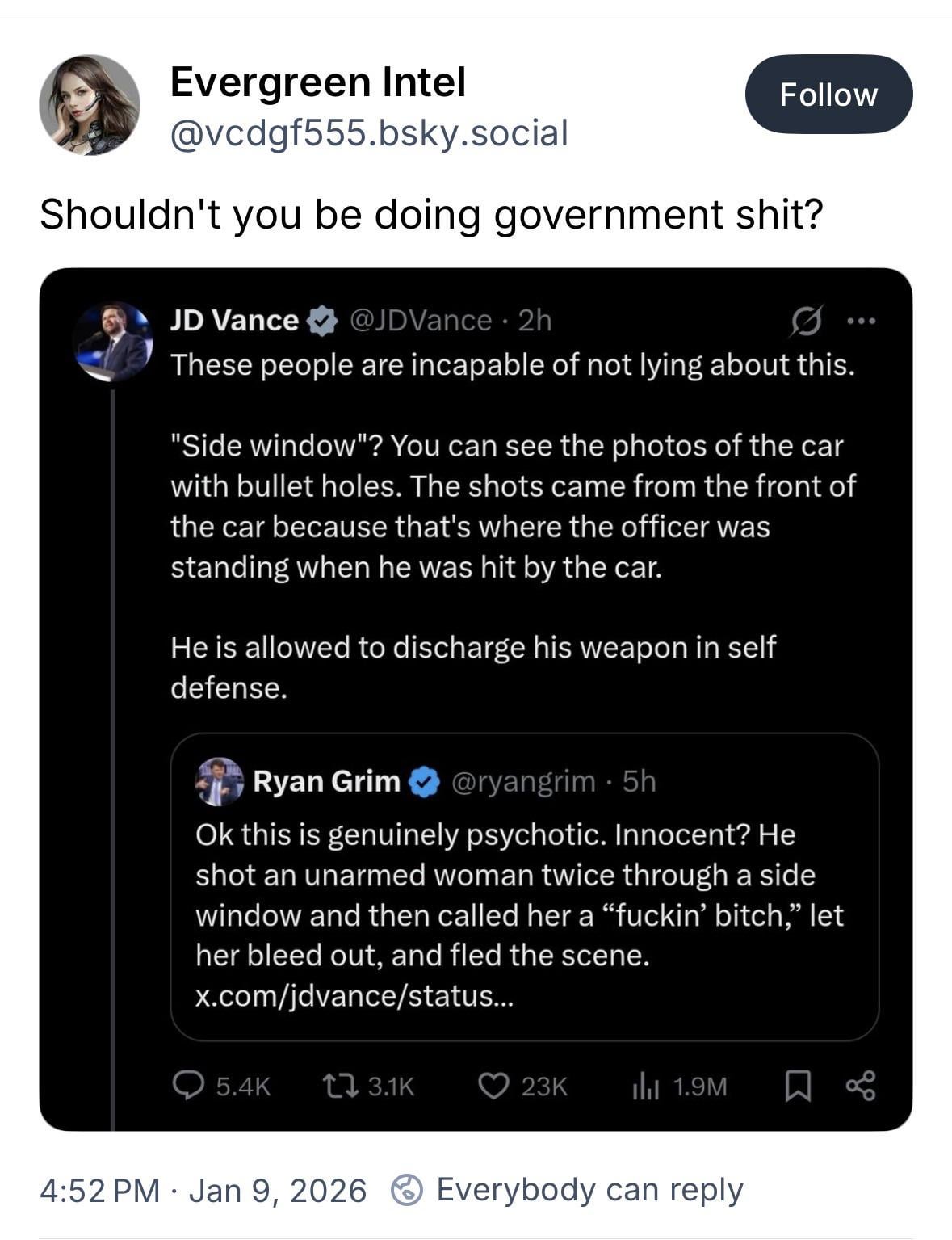Screen dimensions: 952x1240
Task: Bookmark the JD Vance tweet
Action: pyautogui.click(x=798, y=1086)
